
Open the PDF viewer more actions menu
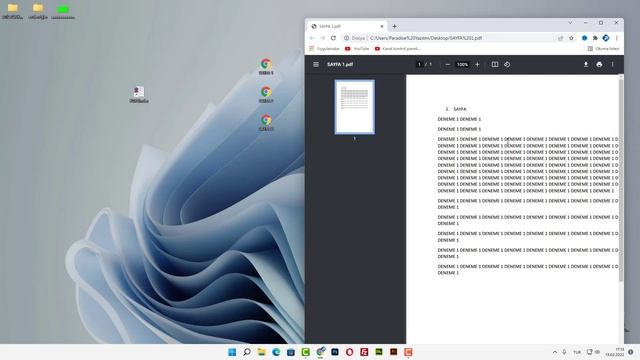click(613, 64)
